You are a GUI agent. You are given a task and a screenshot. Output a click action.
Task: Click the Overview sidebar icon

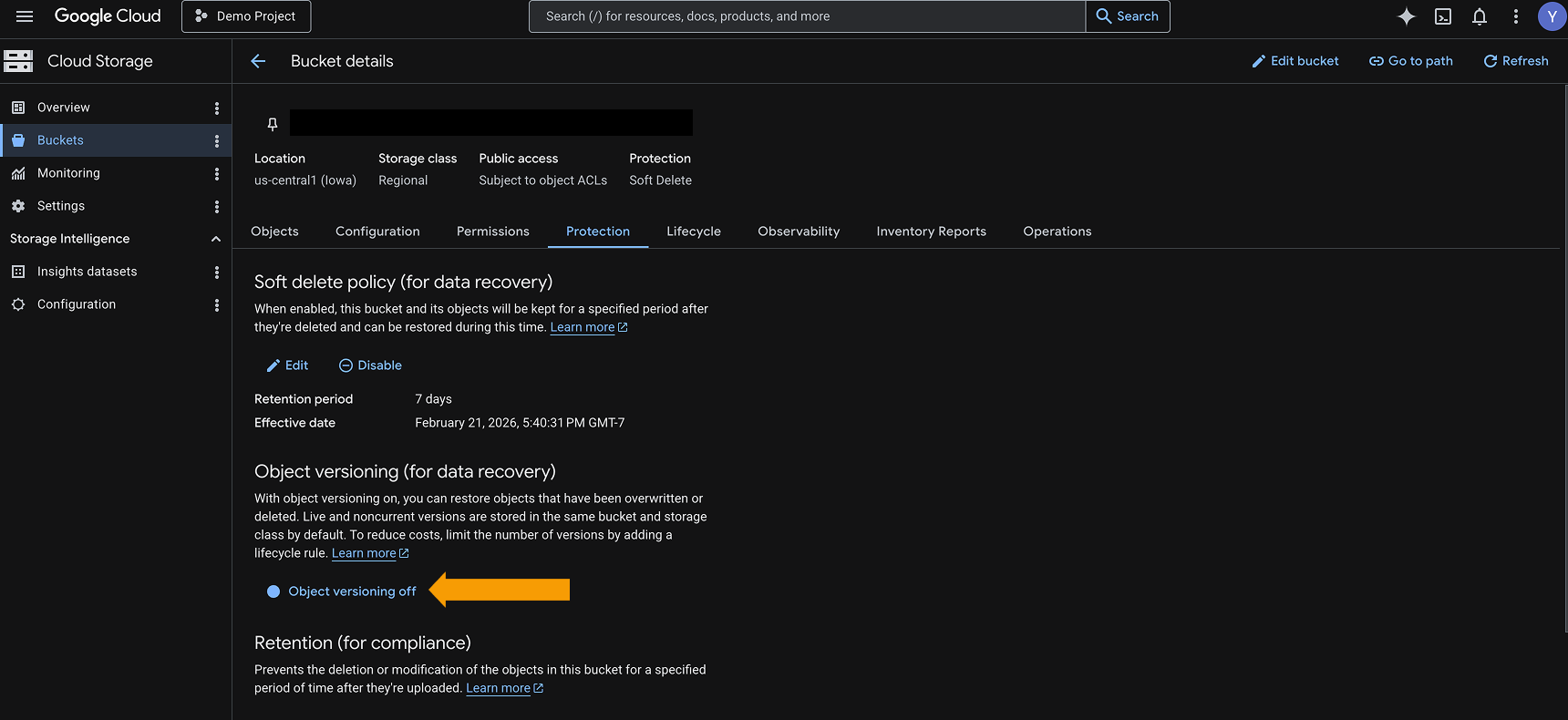[x=18, y=108]
